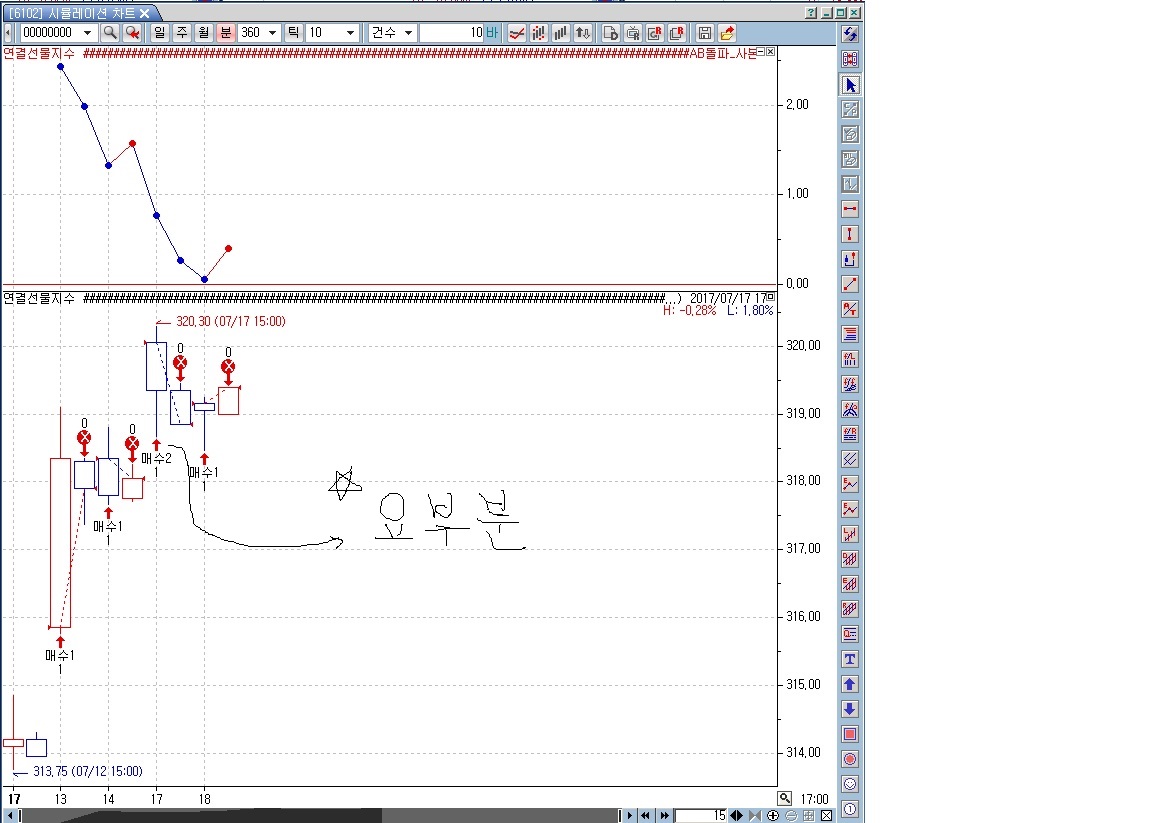Screen dimensions: 1152x823
Task: Click the bar count field showing 15
Action: [701, 816]
